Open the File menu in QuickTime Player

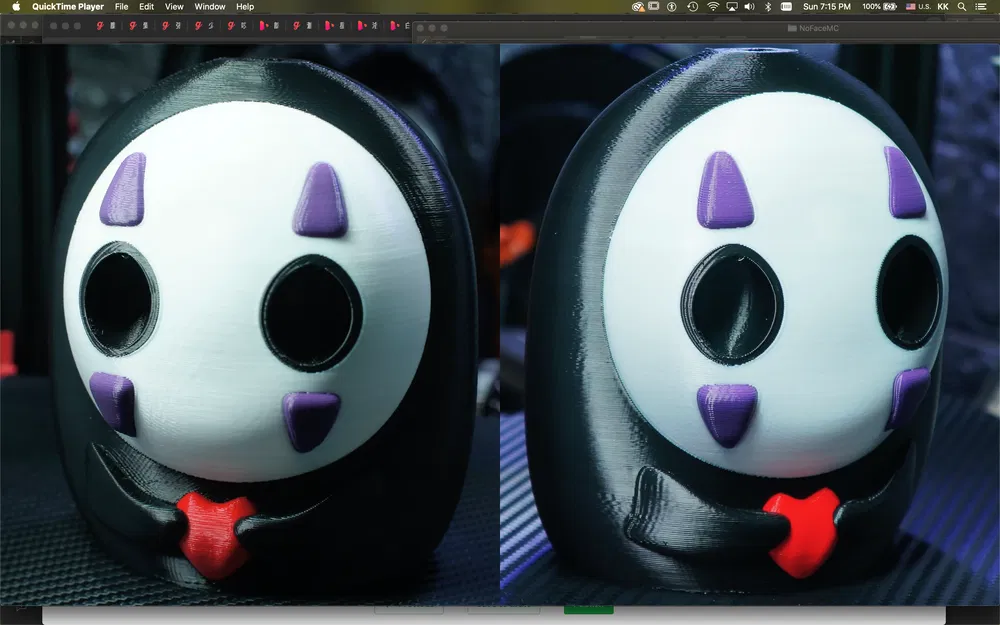(x=121, y=7)
